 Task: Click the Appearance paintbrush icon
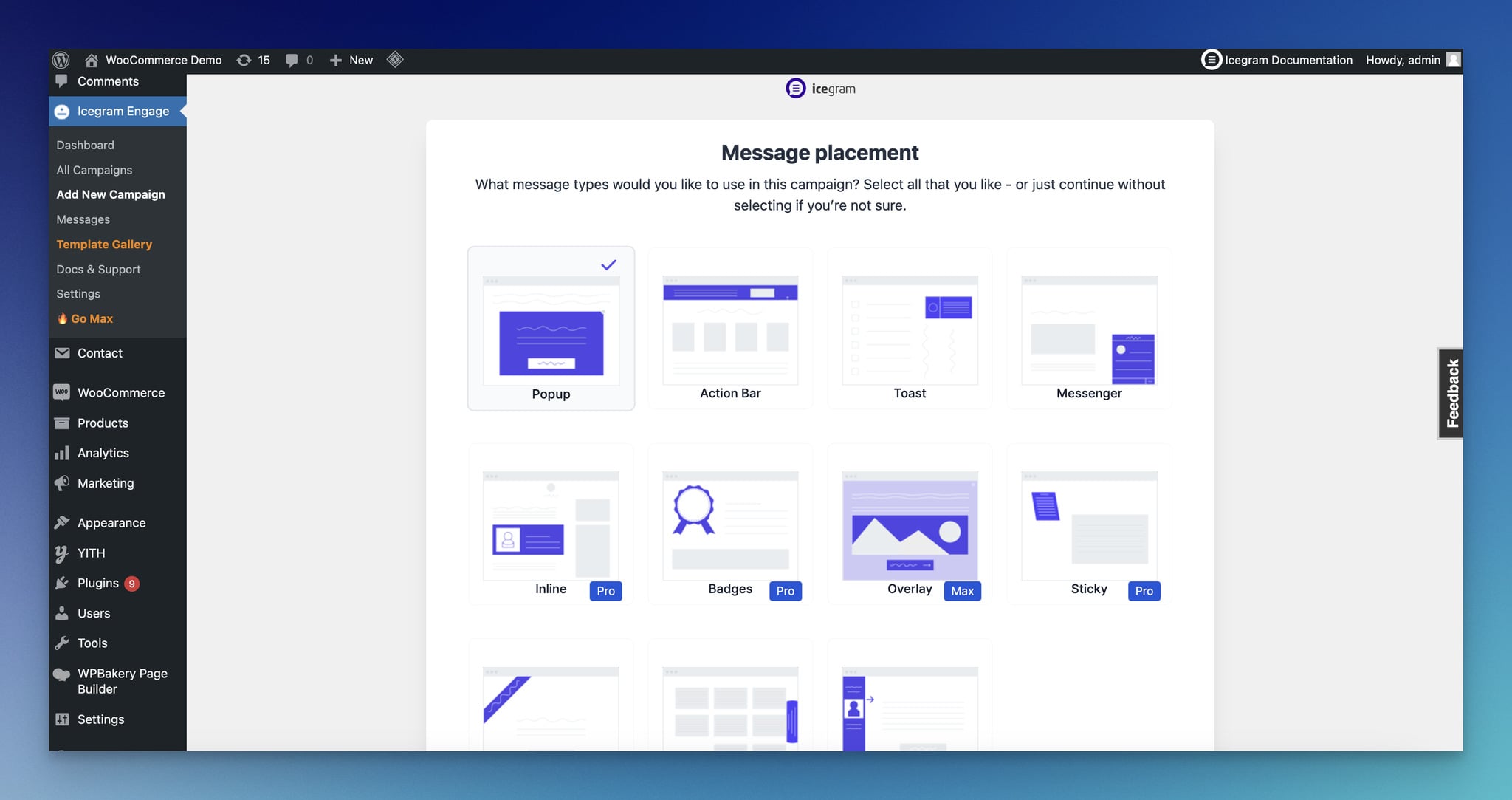pos(62,522)
